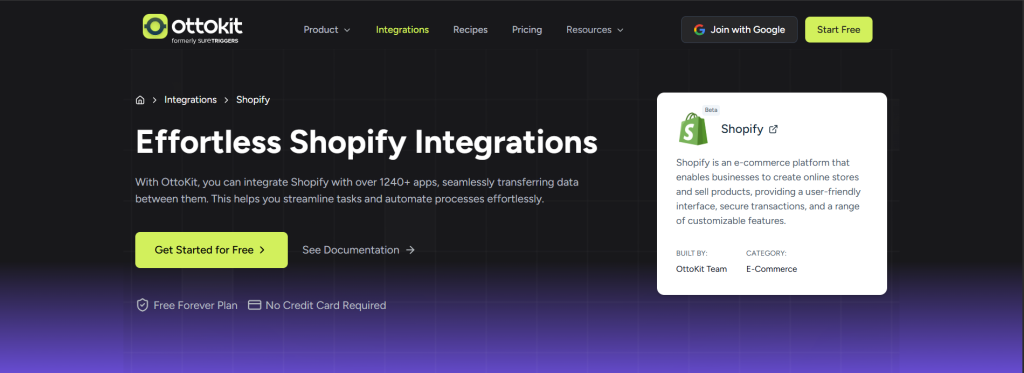Screen dimensions: 1024x373
Task: Click the credit card icon
Action: click(x=255, y=305)
